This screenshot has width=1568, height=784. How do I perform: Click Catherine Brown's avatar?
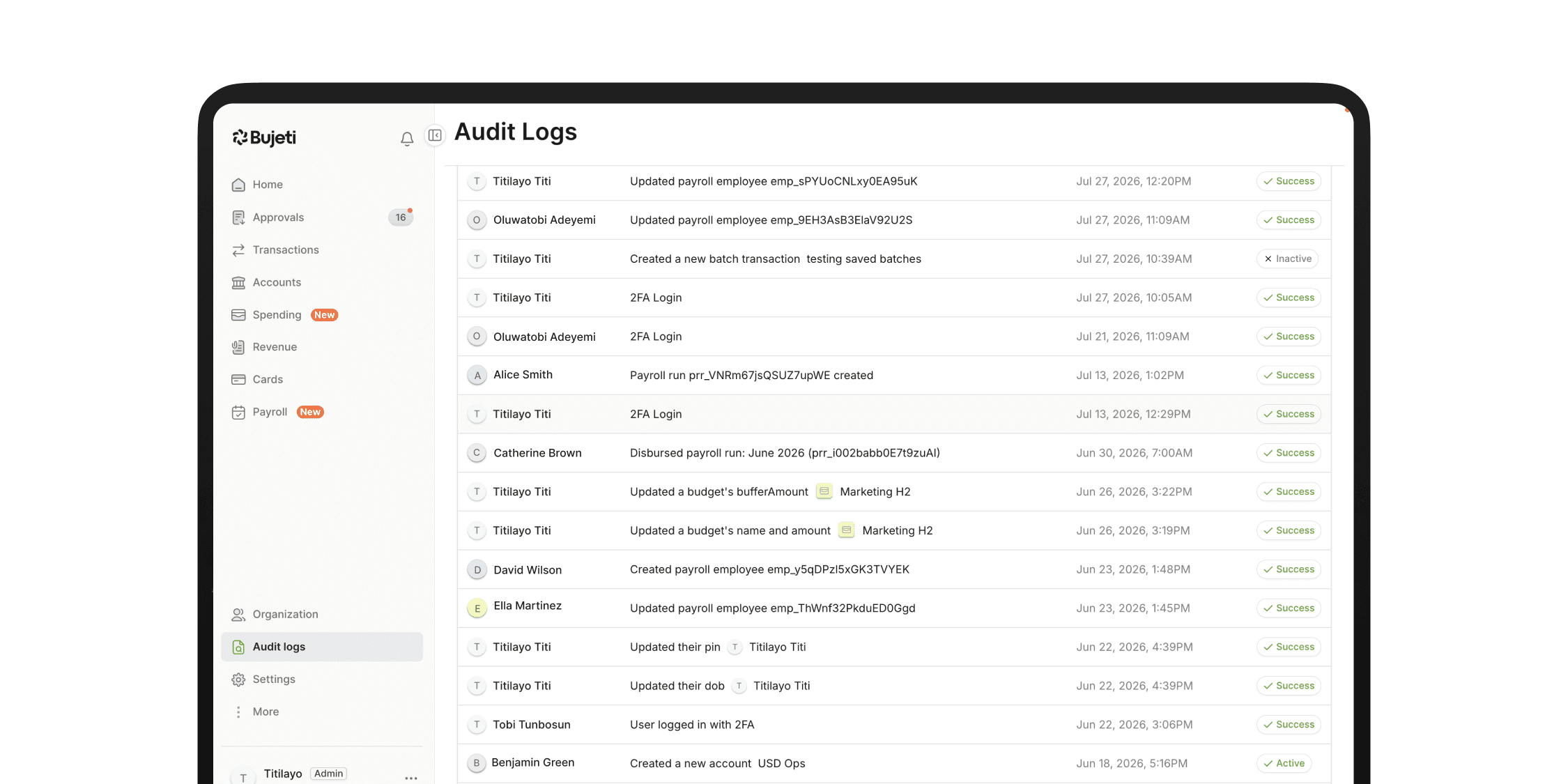tap(477, 453)
